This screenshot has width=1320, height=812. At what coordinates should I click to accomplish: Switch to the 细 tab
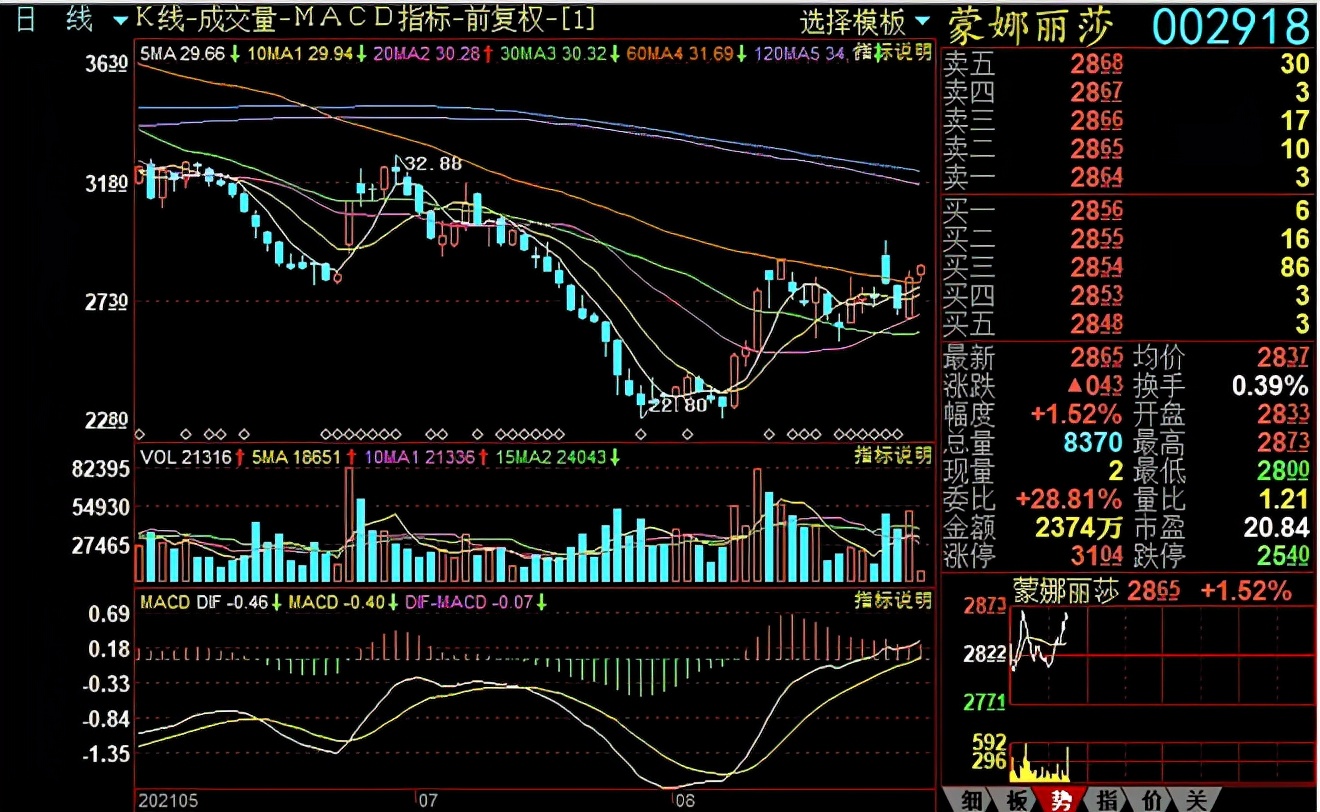(x=972, y=800)
